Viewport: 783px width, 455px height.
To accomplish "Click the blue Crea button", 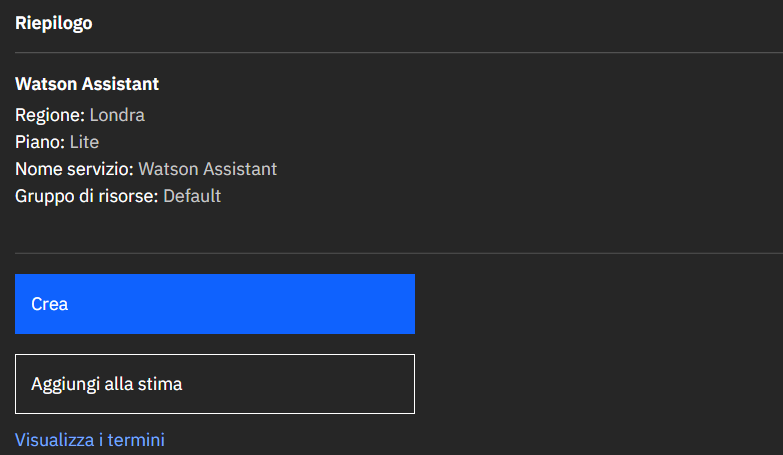I will click(215, 304).
